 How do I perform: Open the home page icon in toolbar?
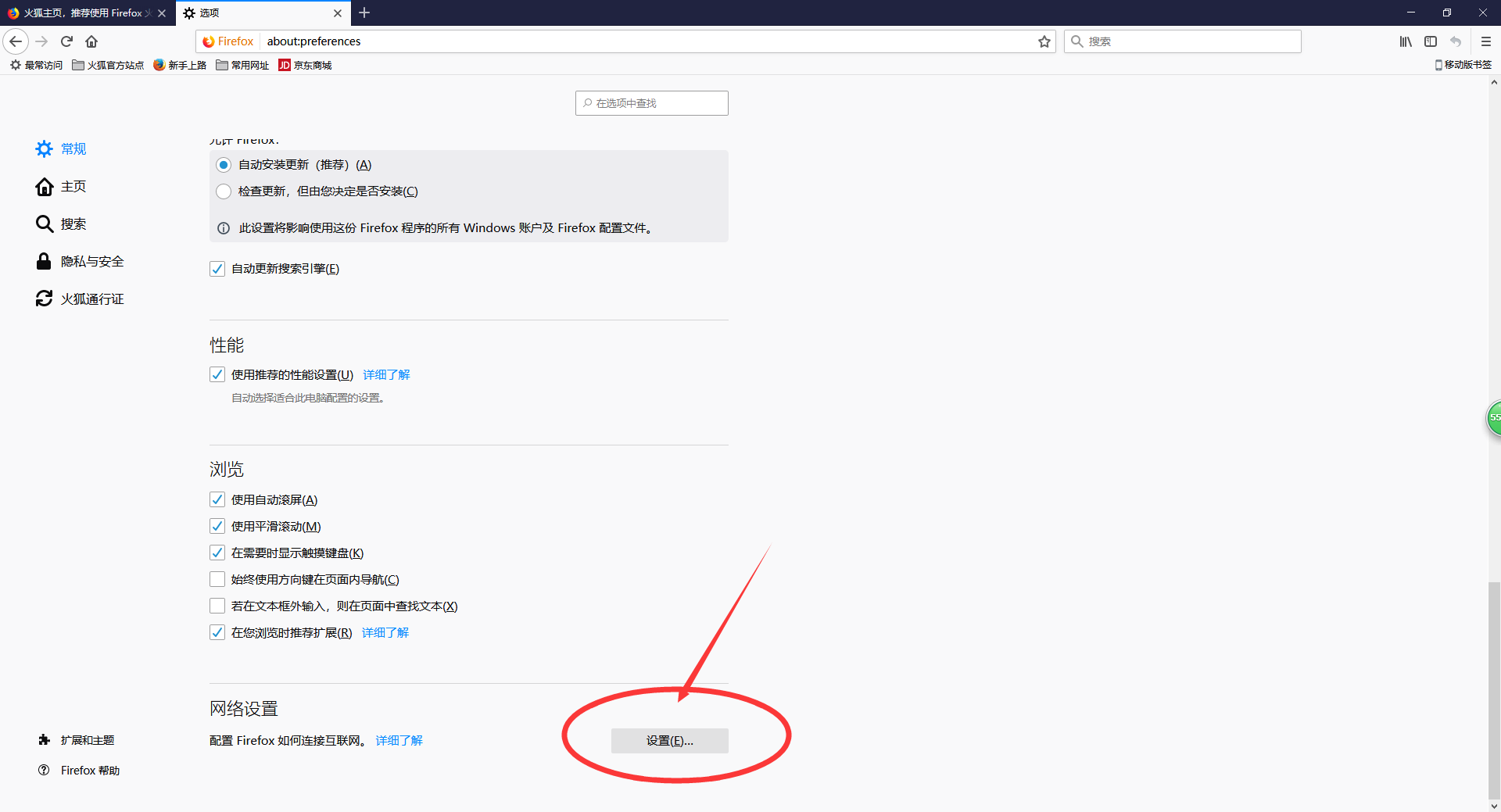tap(91, 41)
